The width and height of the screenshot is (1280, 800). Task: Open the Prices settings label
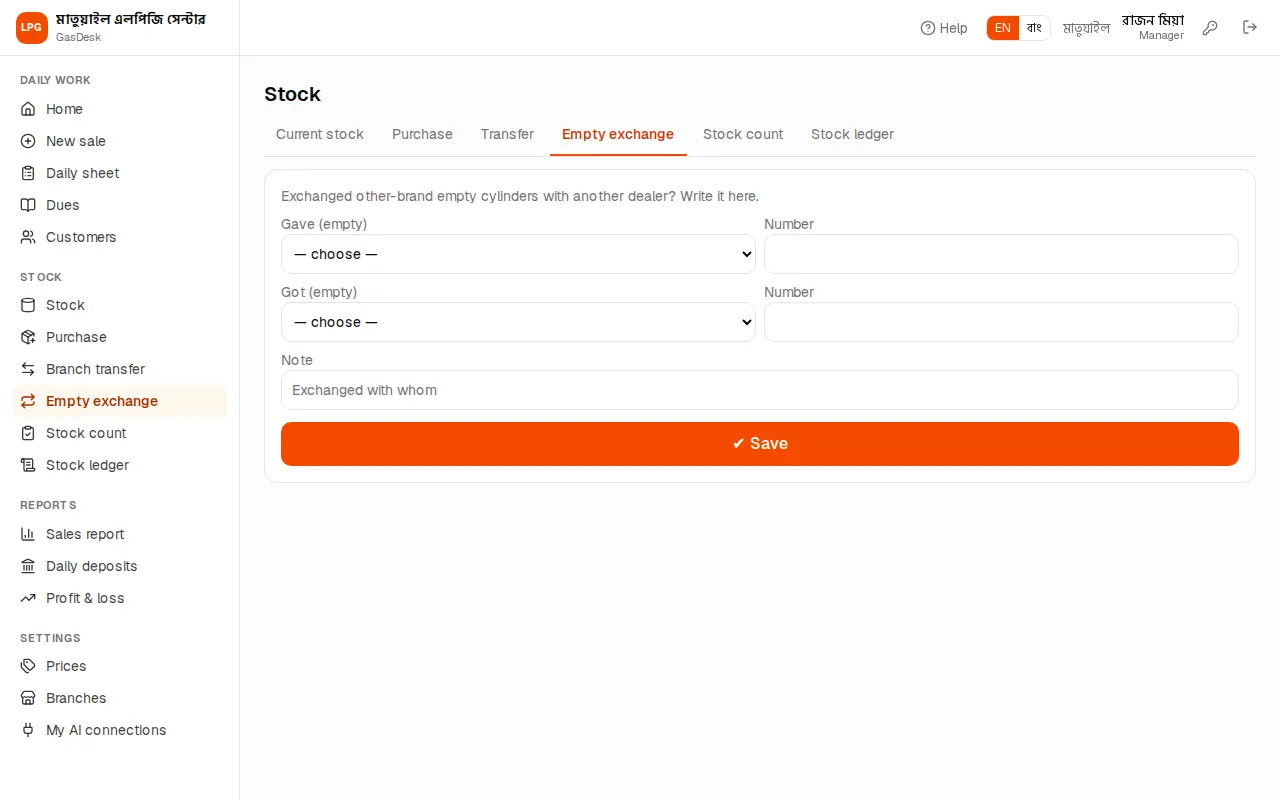(x=66, y=666)
